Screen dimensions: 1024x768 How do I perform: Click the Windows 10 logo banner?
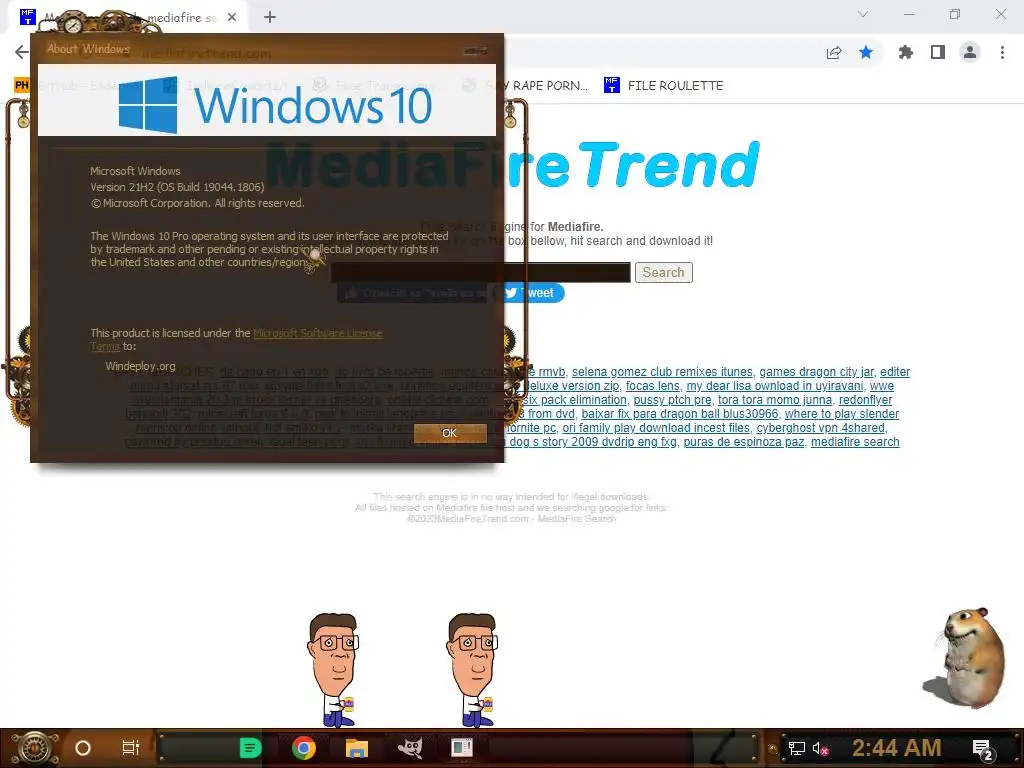coord(267,100)
